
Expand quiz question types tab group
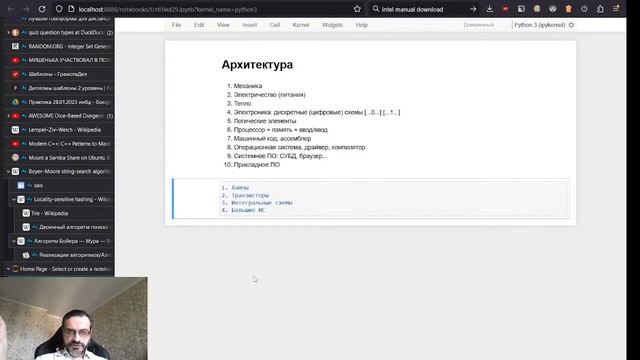pyautogui.click(x=8, y=32)
